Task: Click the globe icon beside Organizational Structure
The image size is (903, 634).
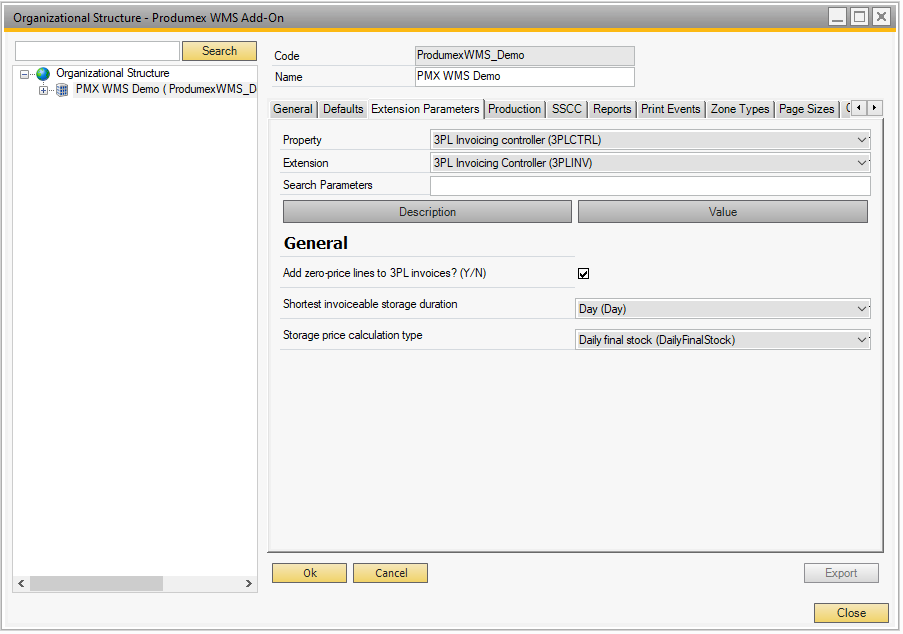Action: tap(42, 73)
